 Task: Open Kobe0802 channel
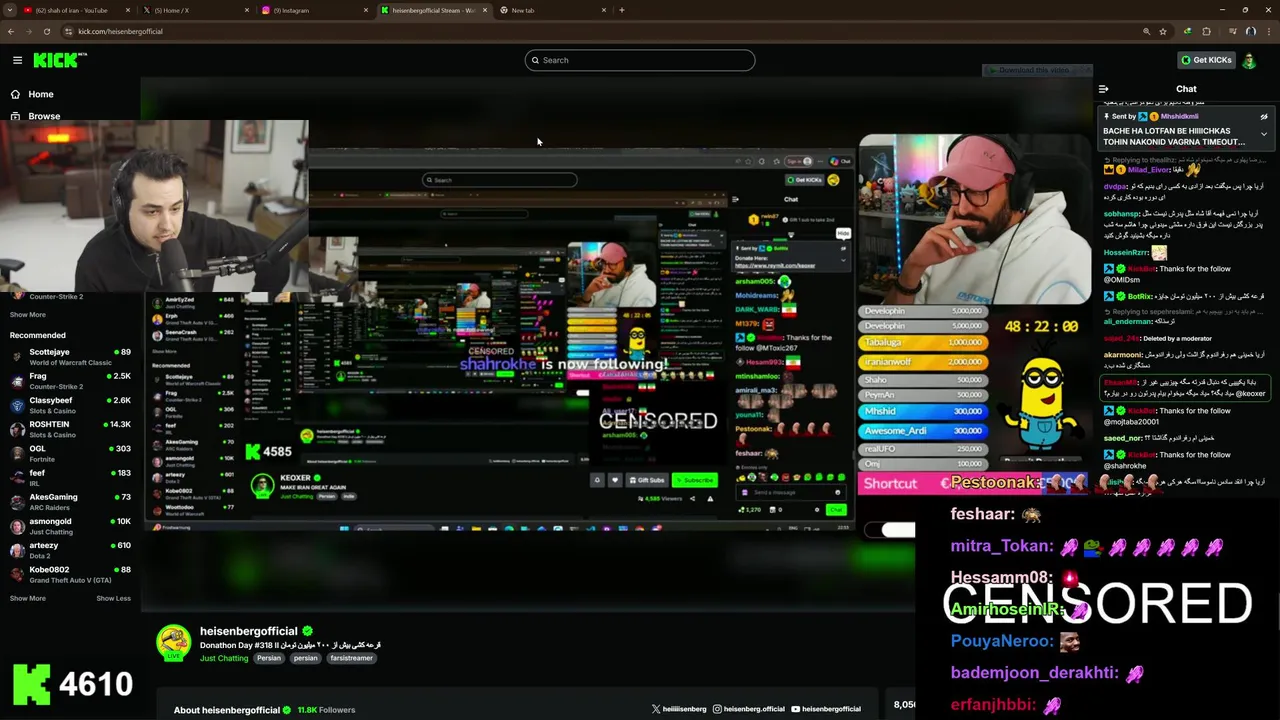pos(70,574)
